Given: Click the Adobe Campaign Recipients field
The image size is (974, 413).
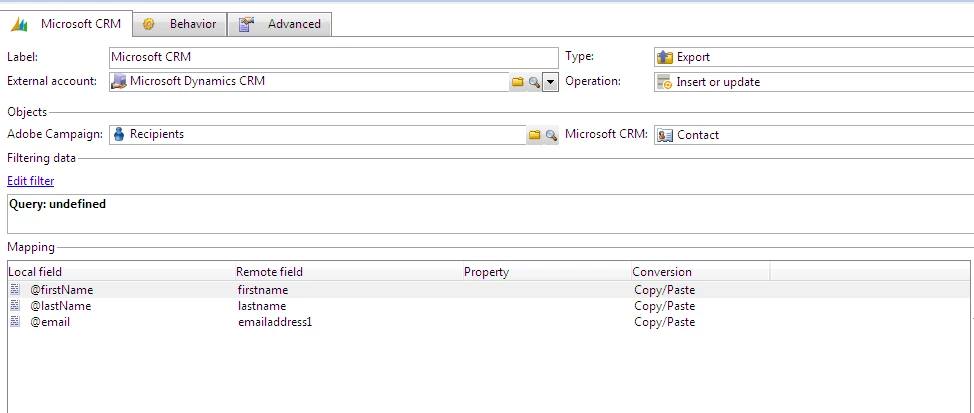Looking at the screenshot, I should click(x=317, y=135).
